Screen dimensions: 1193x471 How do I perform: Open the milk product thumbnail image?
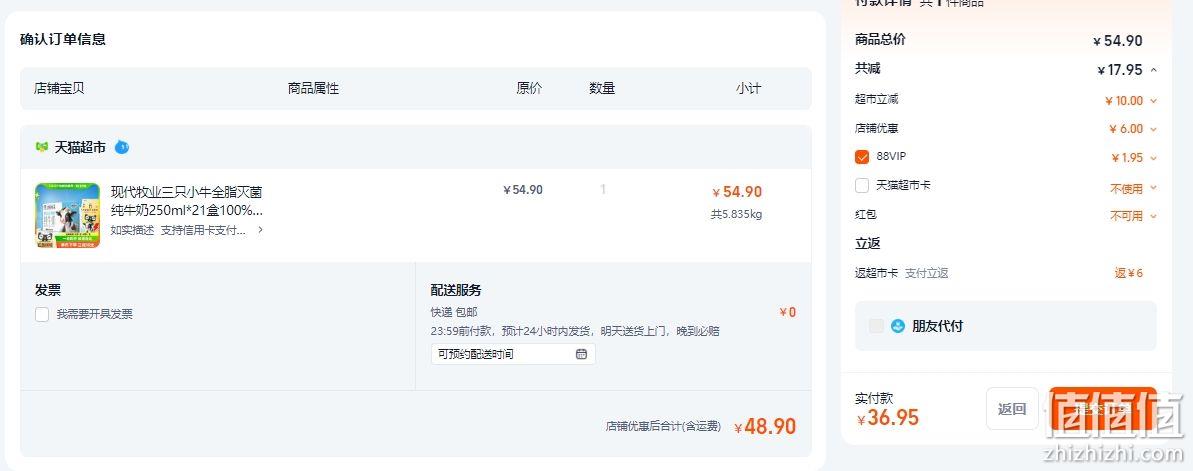(67, 215)
